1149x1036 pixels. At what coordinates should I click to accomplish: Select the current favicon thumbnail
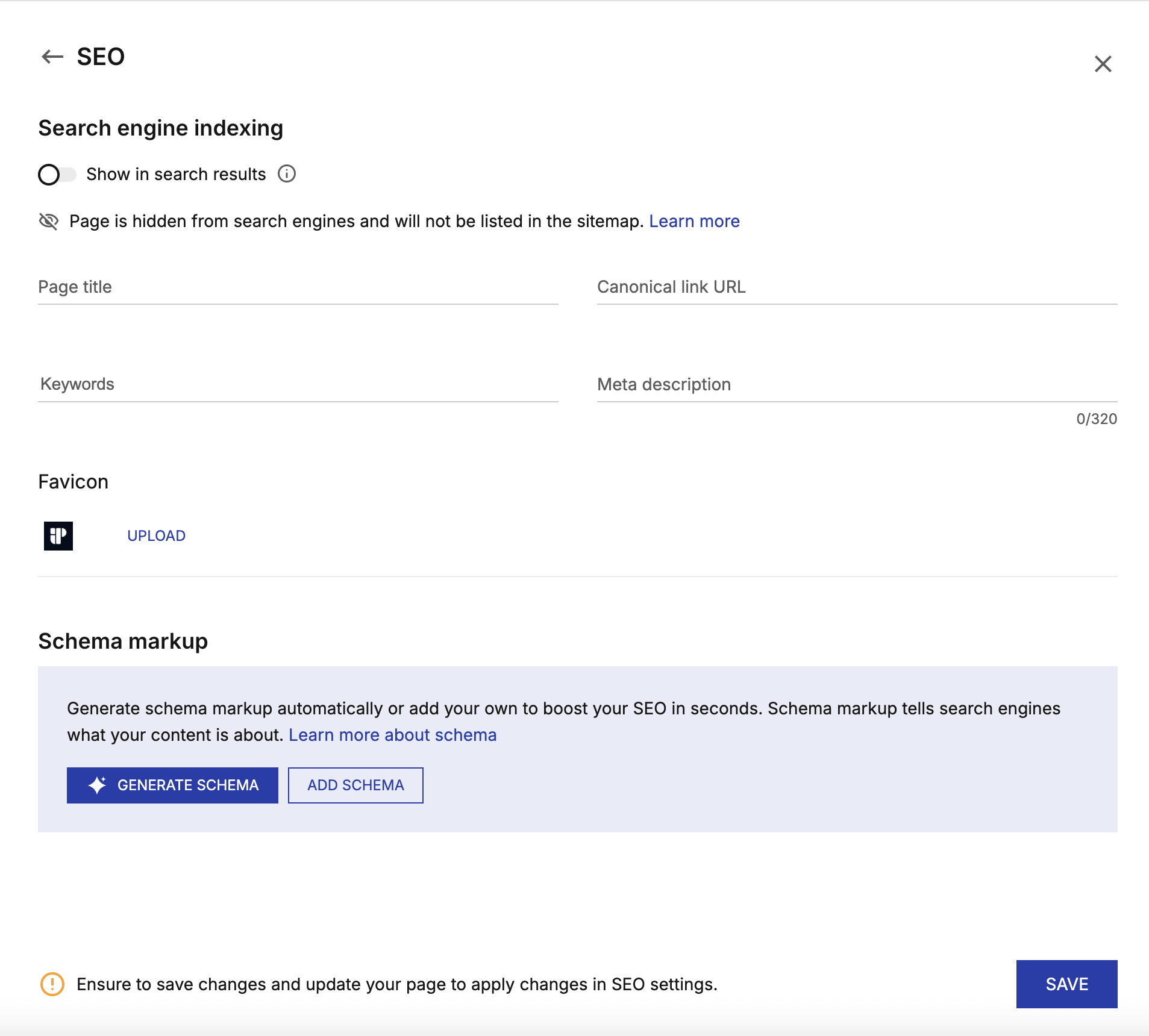coord(58,536)
